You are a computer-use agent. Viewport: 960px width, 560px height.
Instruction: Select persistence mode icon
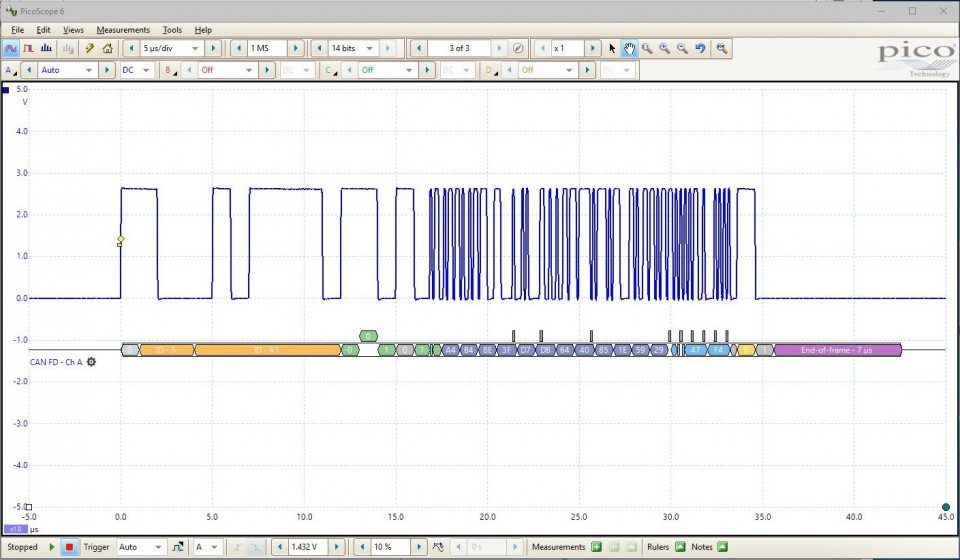pyautogui.click(x=28, y=48)
